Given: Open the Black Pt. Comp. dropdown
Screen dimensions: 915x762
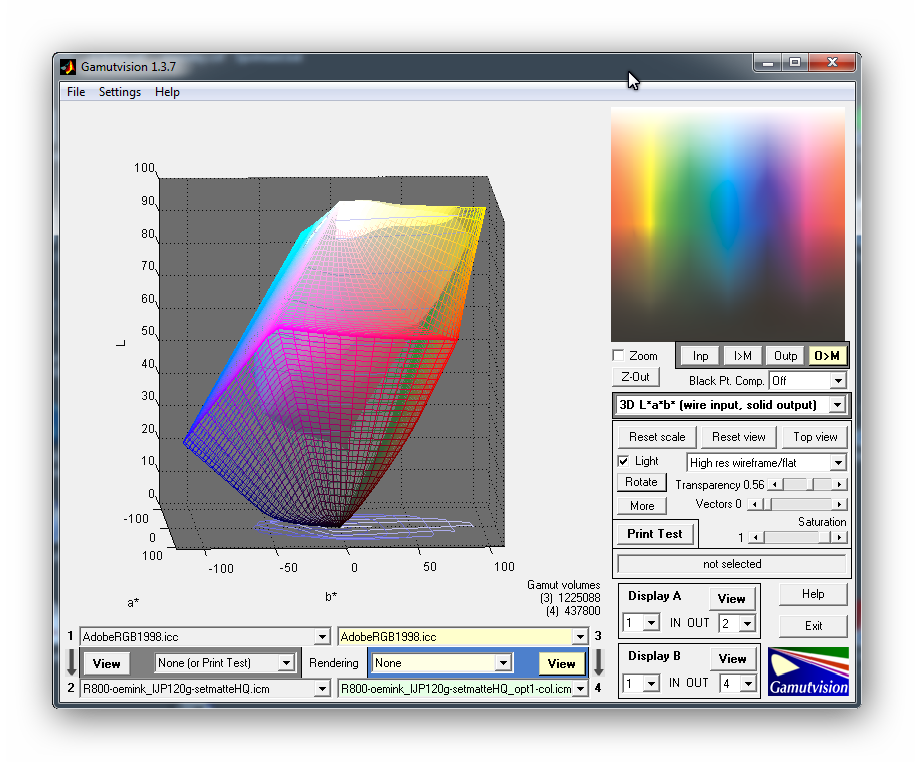Looking at the screenshot, I should click(837, 381).
